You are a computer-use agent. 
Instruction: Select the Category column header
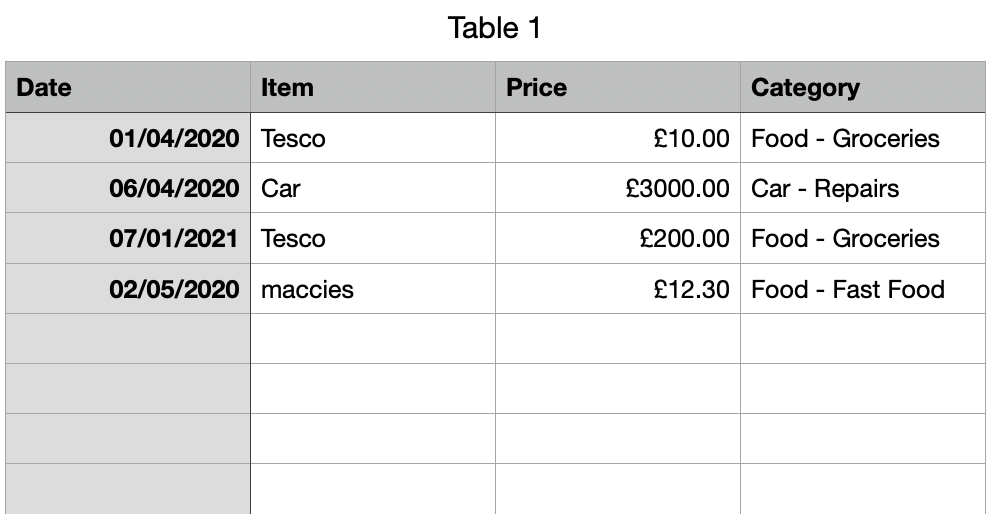(862, 88)
